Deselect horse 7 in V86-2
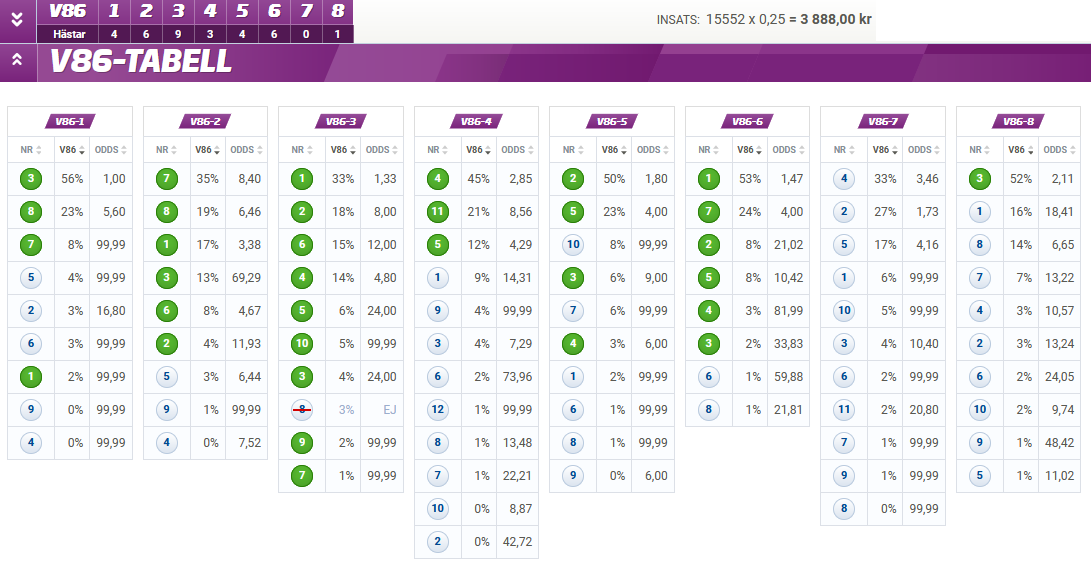1091x562 pixels. 166,179
